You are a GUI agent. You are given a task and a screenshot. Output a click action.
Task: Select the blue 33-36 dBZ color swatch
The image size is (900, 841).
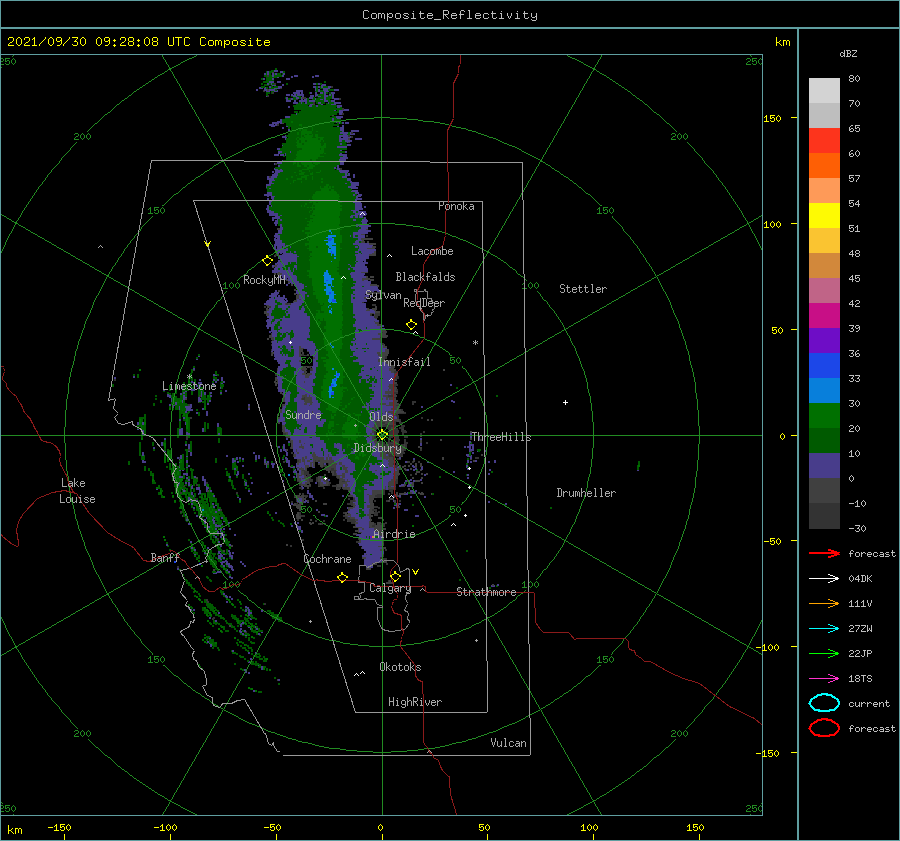(824, 366)
